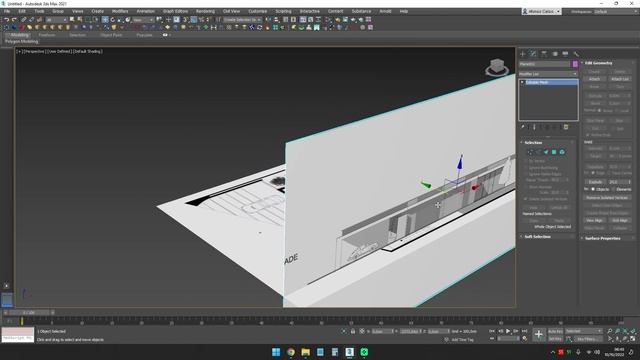Select Polygon sub-object level icon
Viewport: 640px width, 360px height.
554,152
